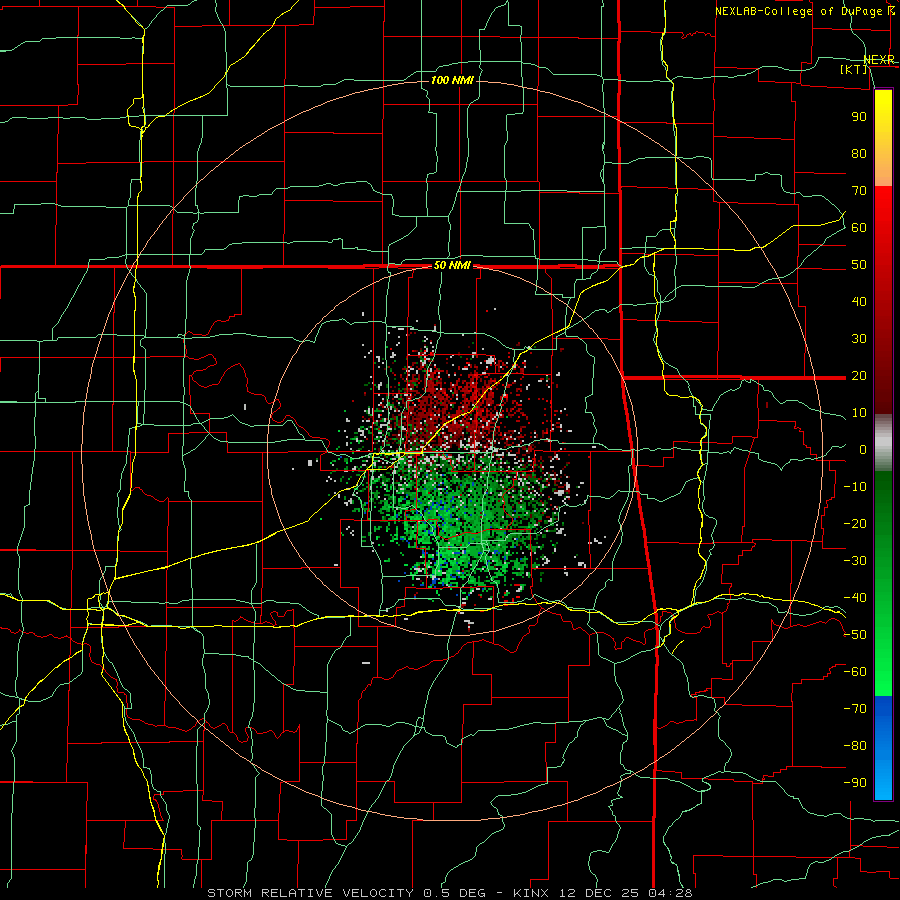Screen dimensions: 900x900
Task: Click the [KT] units label
Action: pos(853,69)
